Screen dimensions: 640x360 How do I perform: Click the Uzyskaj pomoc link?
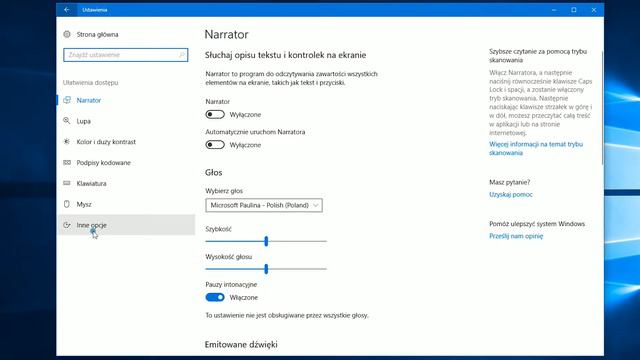[511, 195]
